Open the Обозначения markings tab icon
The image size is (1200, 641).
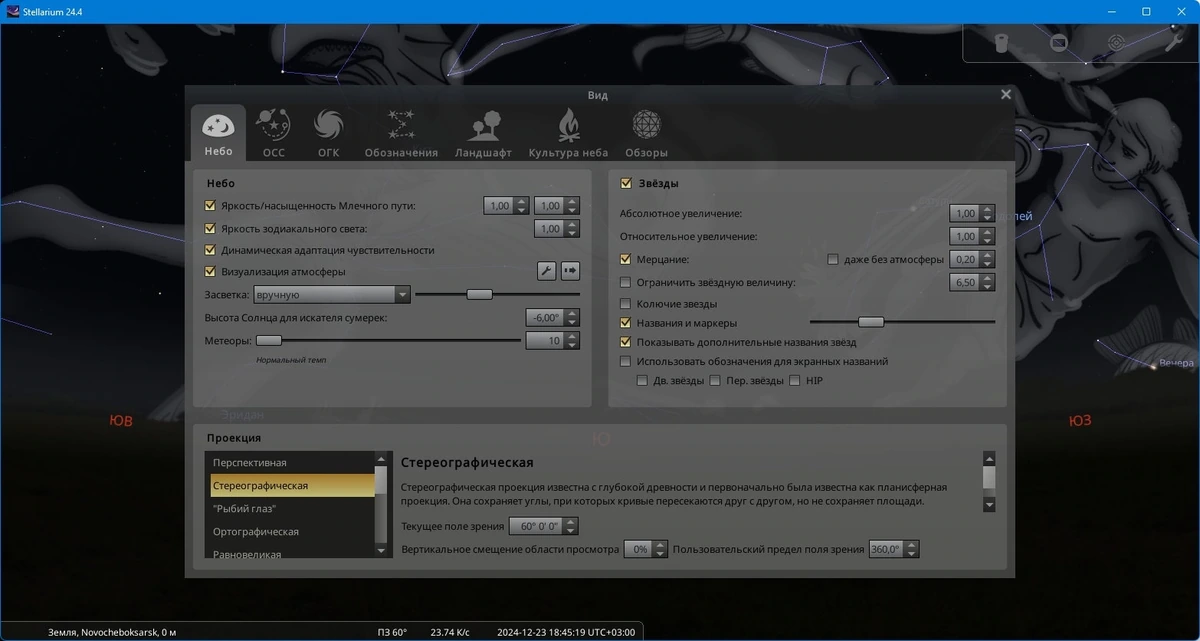tap(401, 133)
